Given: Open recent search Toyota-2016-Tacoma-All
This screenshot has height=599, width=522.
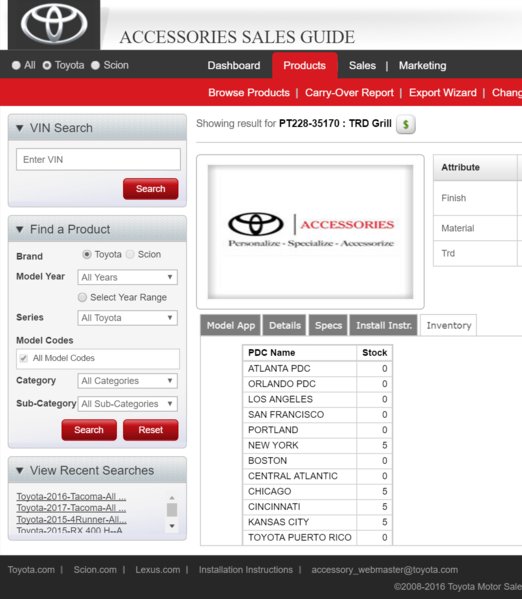Looking at the screenshot, I should pyautogui.click(x=71, y=497).
